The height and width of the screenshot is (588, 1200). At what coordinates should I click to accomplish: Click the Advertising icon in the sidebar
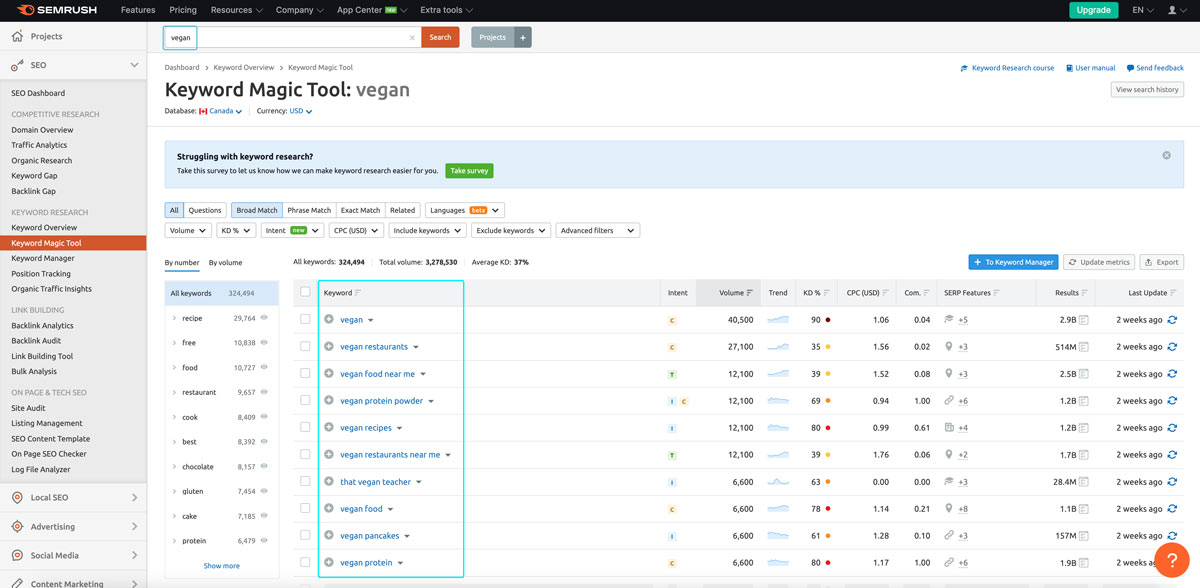click(x=17, y=526)
